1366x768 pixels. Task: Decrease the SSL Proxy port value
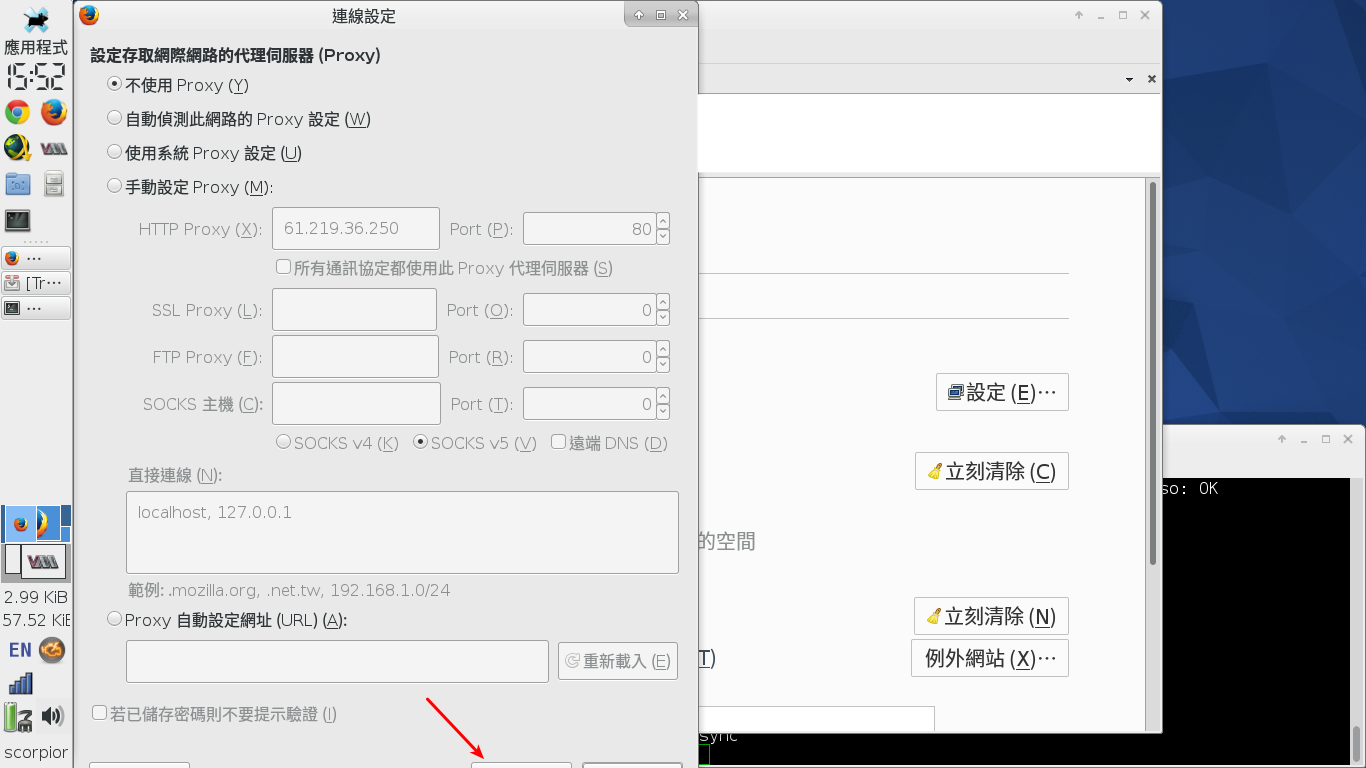(x=663, y=317)
